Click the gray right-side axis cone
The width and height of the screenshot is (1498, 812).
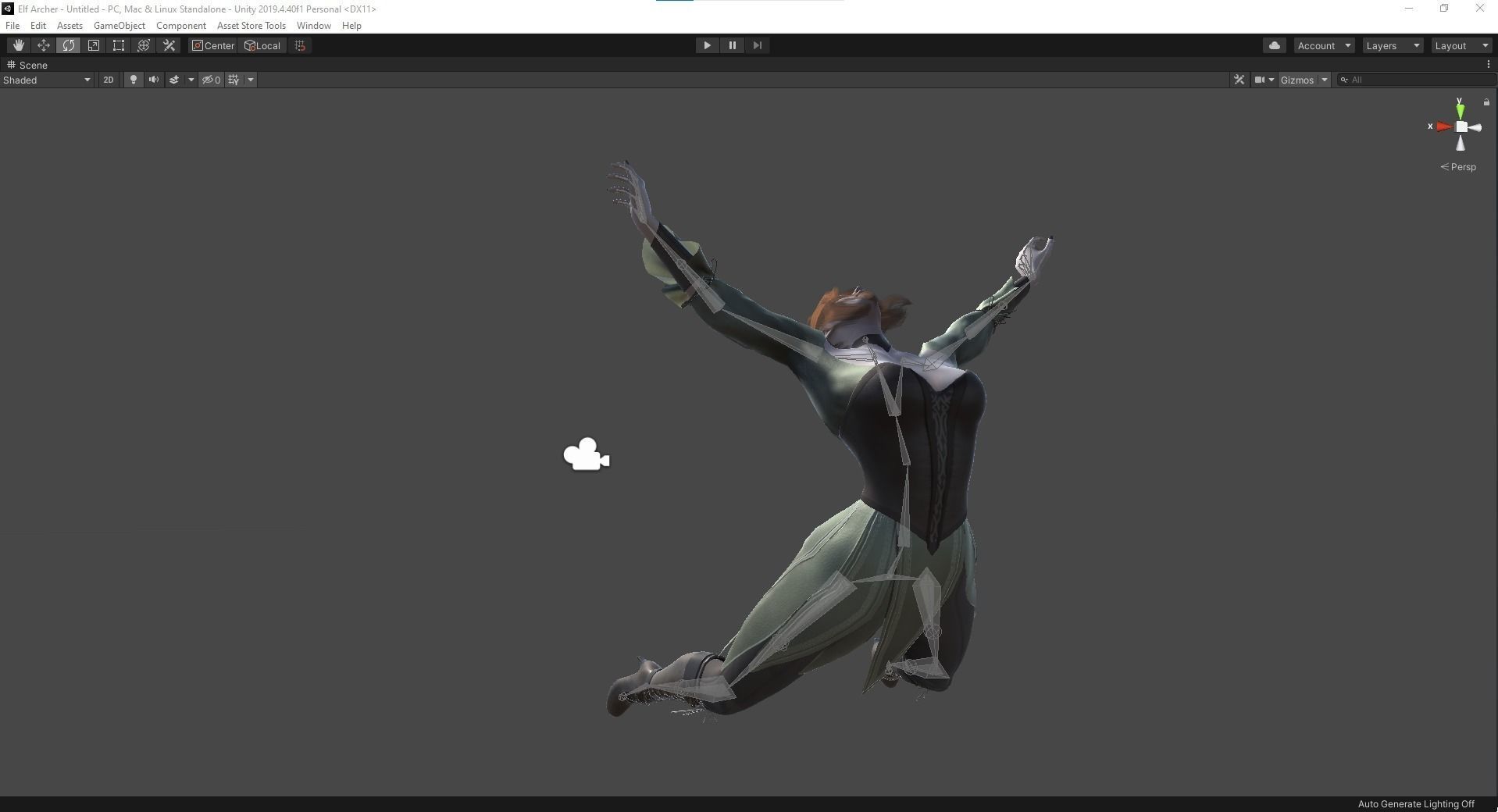1475,128
